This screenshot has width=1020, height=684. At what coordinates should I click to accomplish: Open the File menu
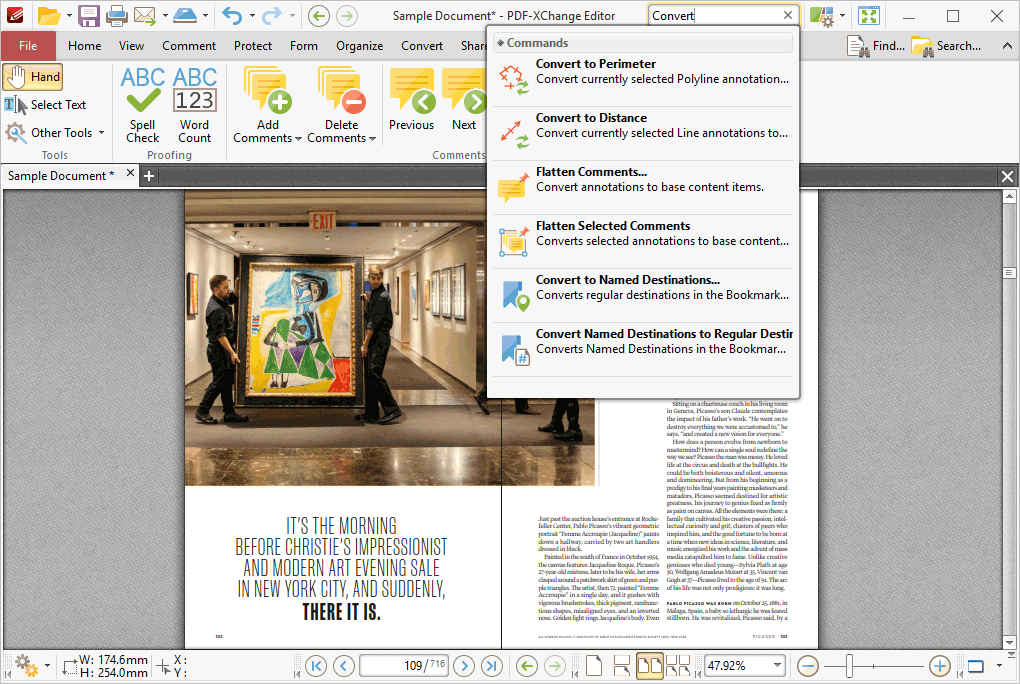pos(28,46)
